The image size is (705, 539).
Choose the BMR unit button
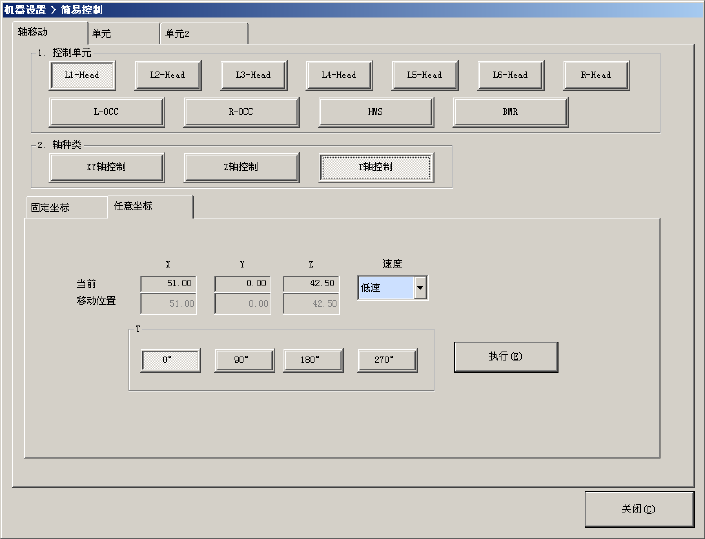tap(511, 112)
